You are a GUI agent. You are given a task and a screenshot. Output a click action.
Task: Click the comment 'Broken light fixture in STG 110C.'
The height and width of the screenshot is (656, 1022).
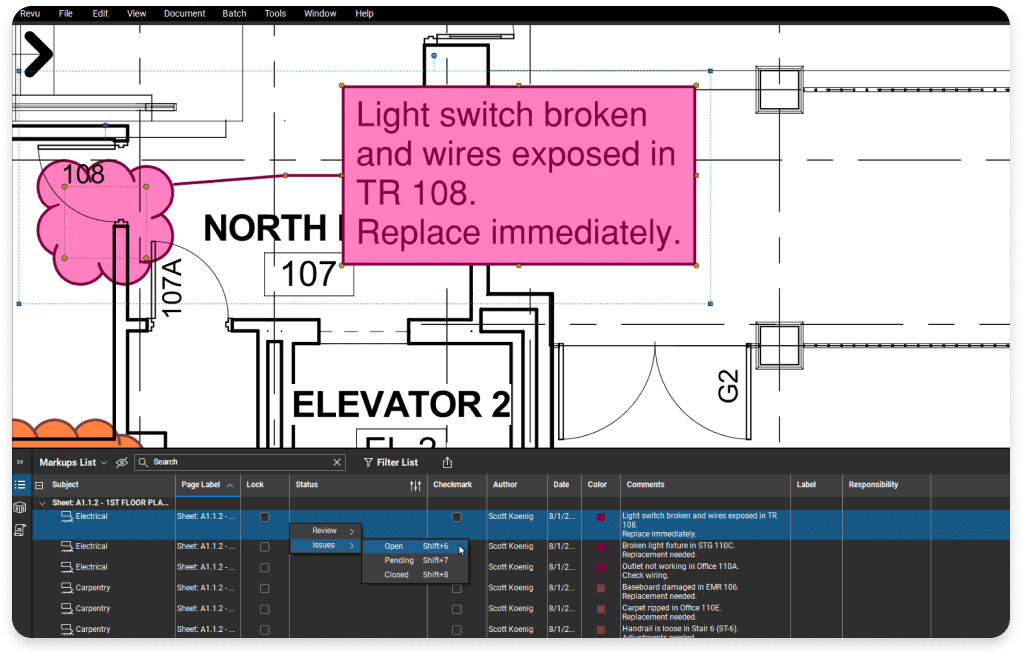(679, 546)
